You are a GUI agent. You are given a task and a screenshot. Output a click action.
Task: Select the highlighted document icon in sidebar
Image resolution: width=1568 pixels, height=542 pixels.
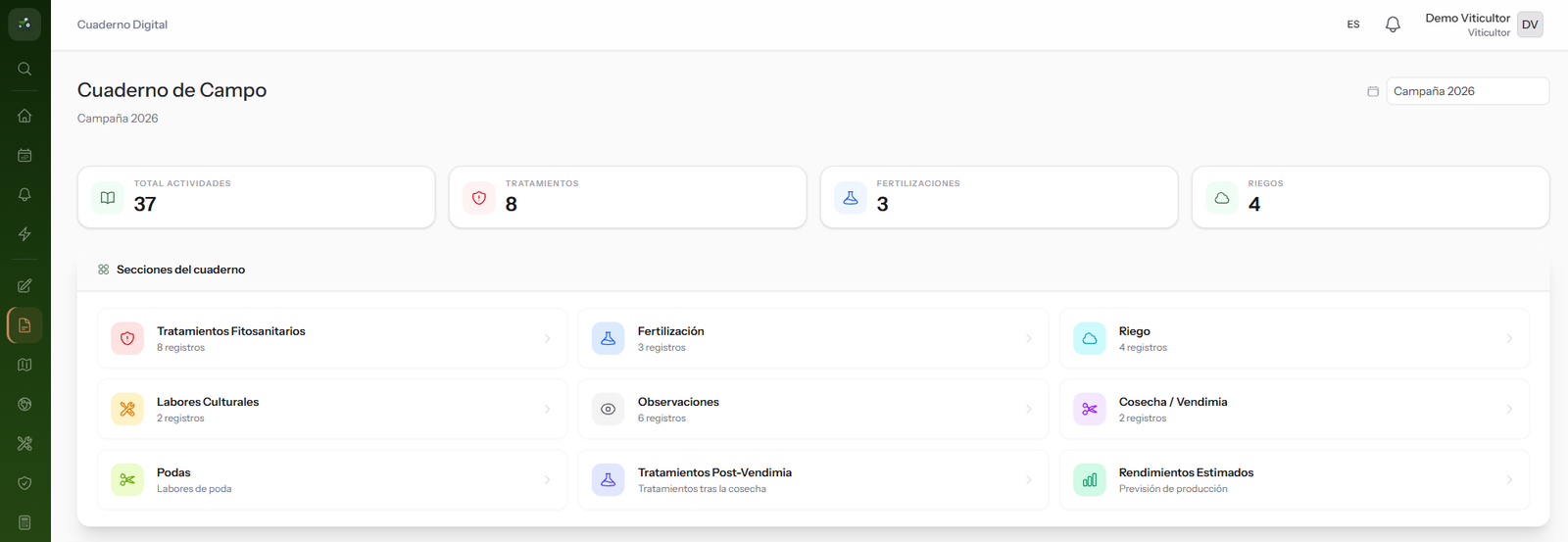coord(24,325)
